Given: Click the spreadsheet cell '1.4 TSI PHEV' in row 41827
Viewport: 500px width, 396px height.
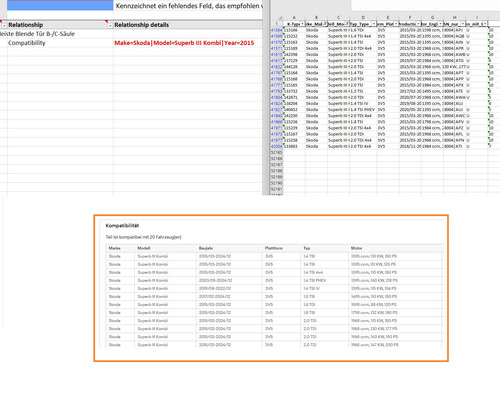Looking at the screenshot, I should pos(363,109).
